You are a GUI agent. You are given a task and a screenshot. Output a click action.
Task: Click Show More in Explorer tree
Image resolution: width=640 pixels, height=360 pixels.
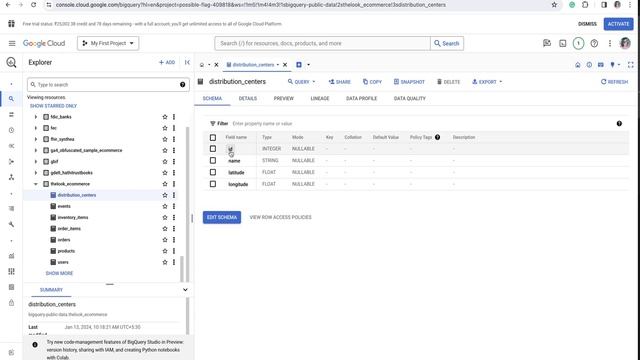click(x=59, y=273)
